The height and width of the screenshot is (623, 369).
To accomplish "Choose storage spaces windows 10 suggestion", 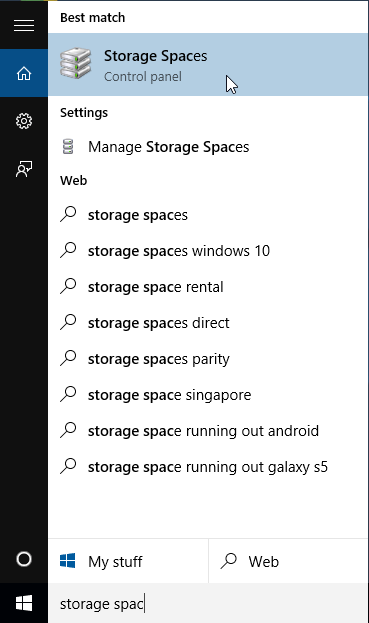I will (x=208, y=251).
